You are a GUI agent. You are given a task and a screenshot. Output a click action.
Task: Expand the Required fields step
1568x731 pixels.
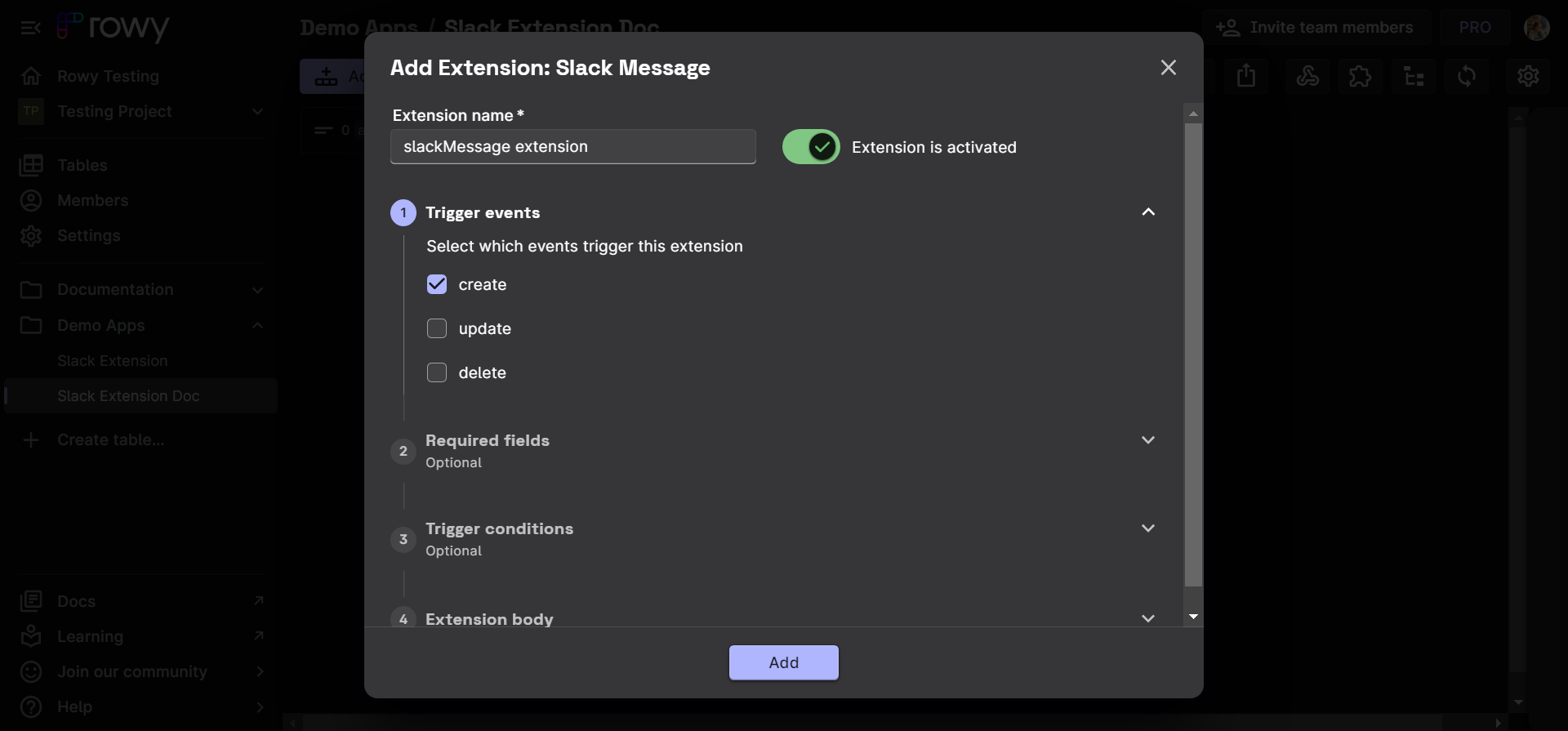[1147, 440]
